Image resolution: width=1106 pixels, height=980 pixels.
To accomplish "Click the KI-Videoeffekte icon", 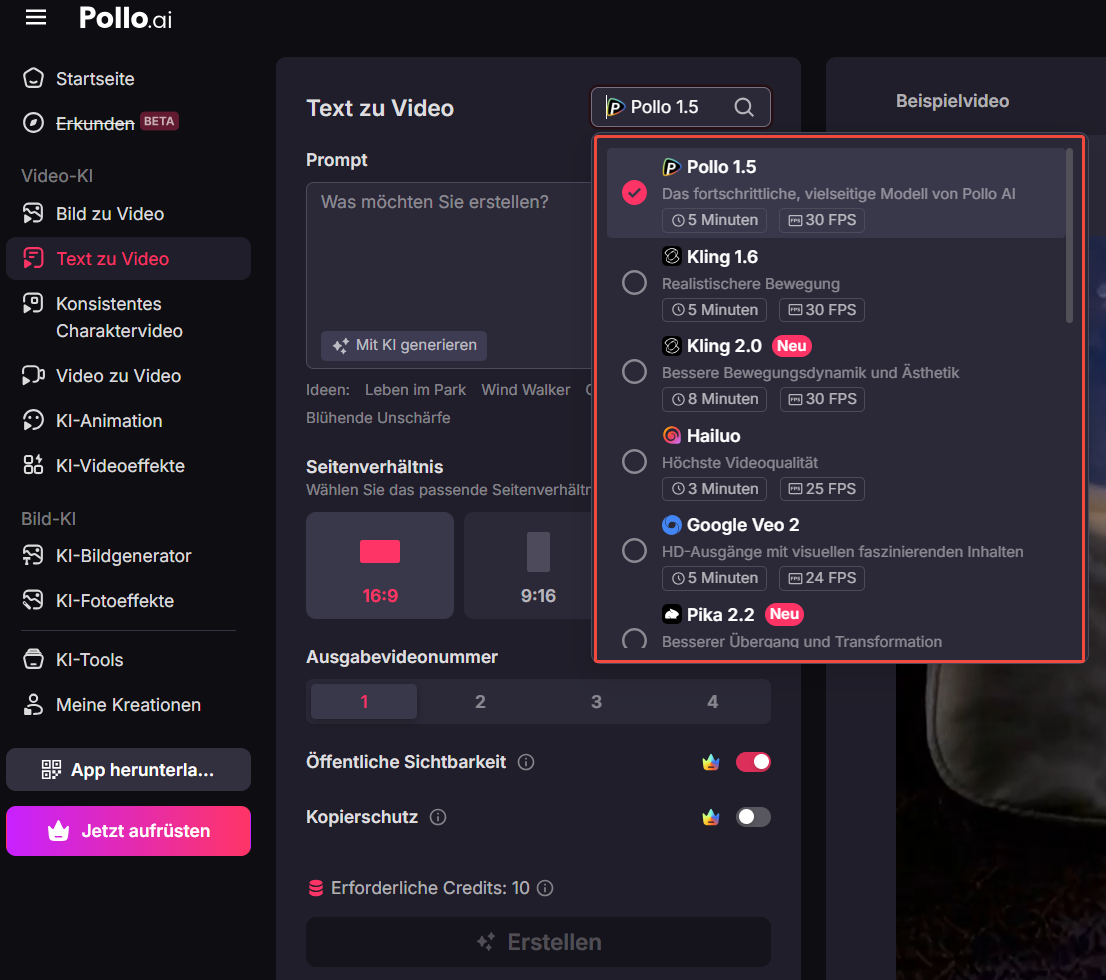I will click(x=33, y=465).
